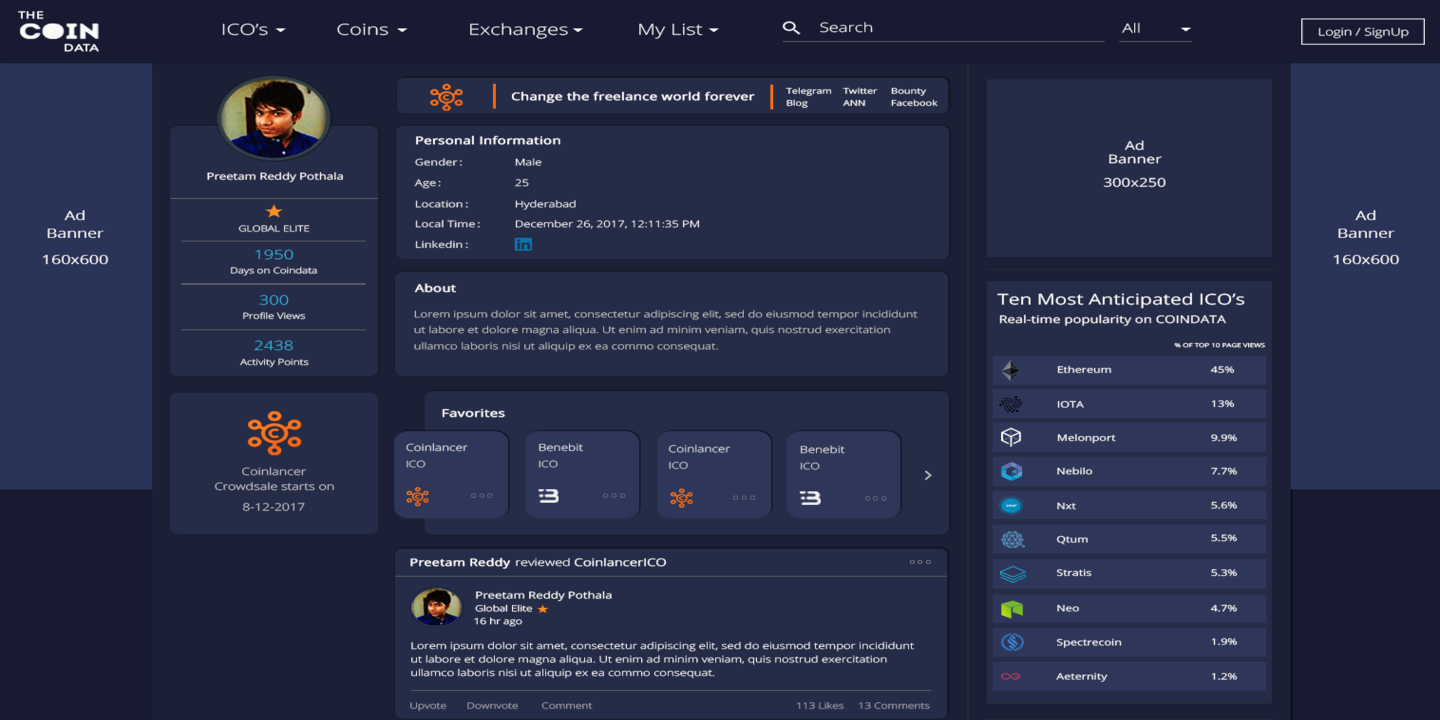Open the ICO's dropdown menu
This screenshot has height=720, width=1440.
253,30
